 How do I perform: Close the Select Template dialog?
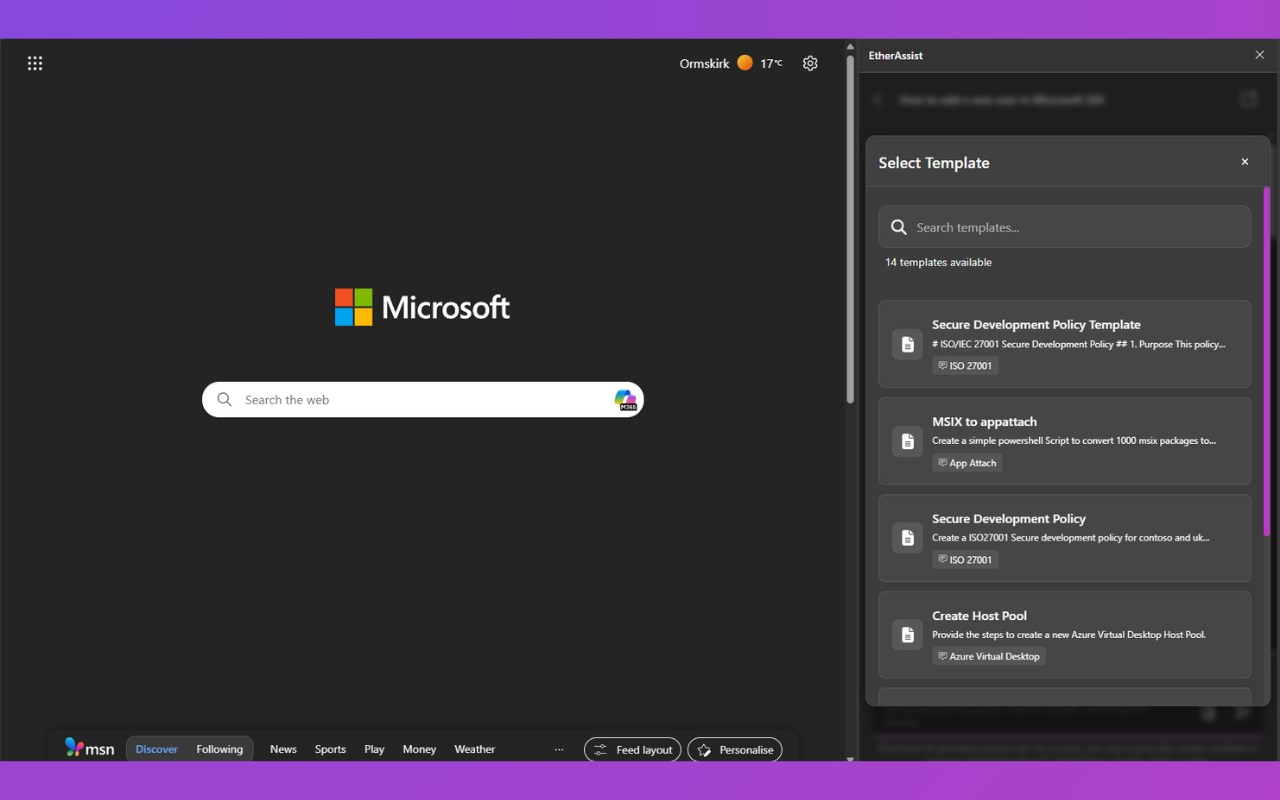point(1245,162)
